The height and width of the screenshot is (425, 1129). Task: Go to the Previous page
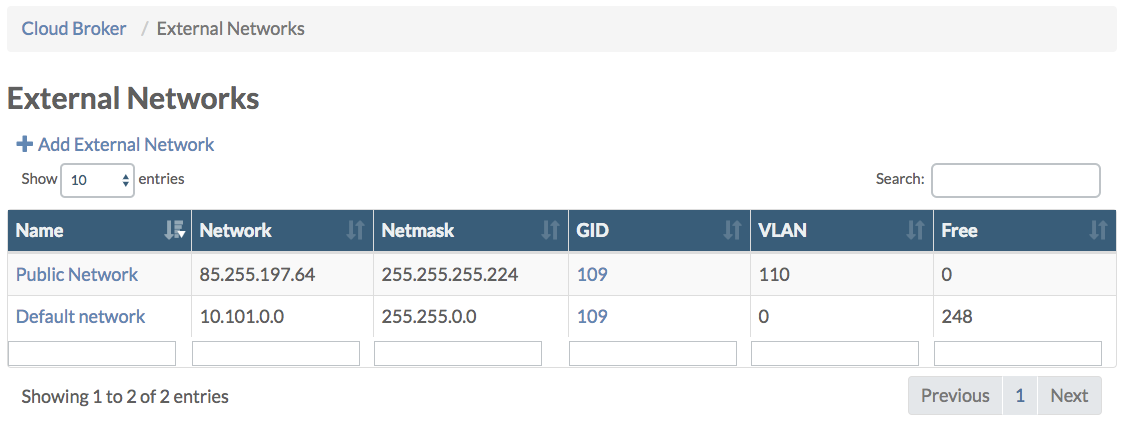[955, 395]
